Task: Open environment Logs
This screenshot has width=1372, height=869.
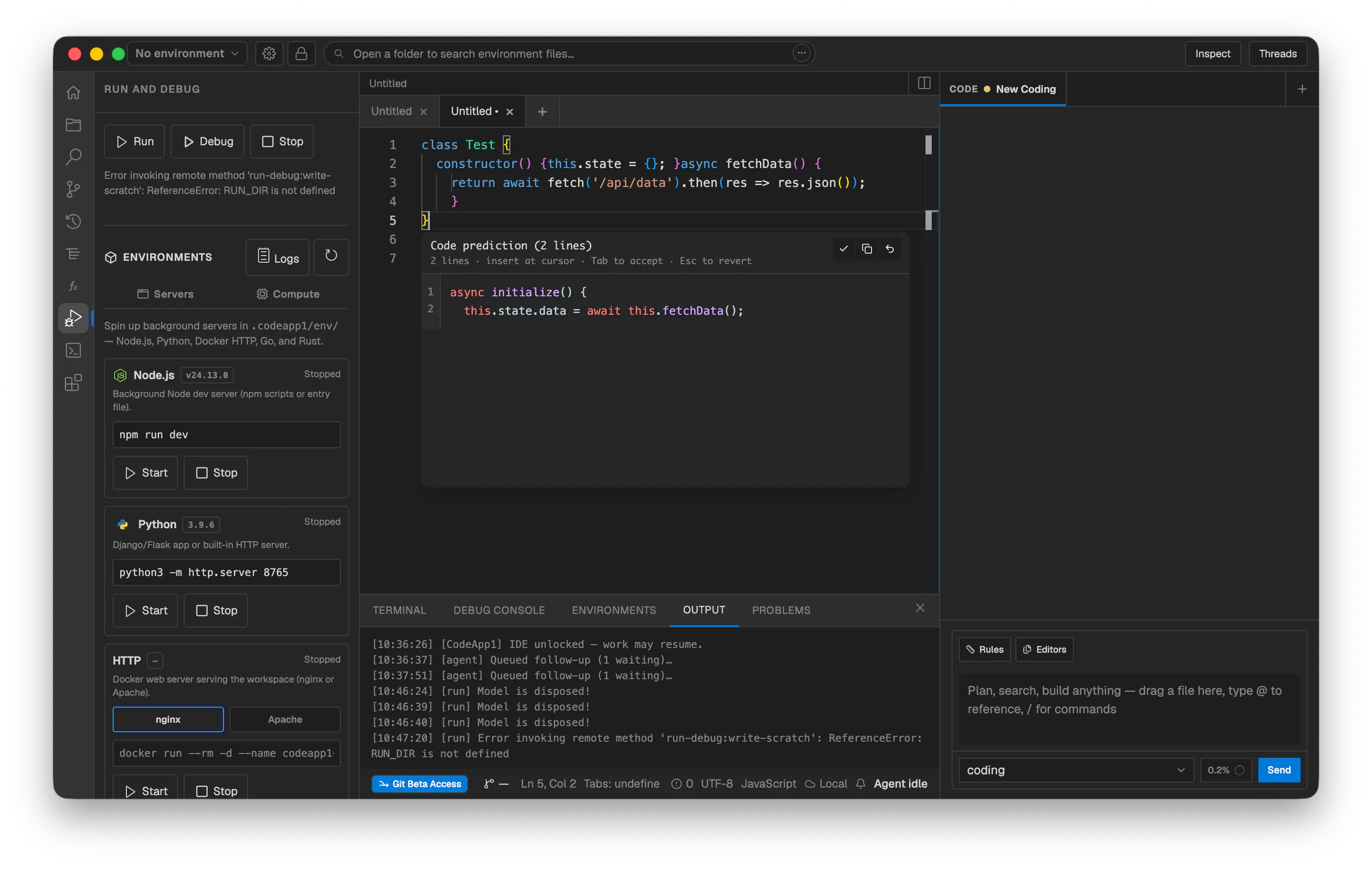Action: click(277, 257)
